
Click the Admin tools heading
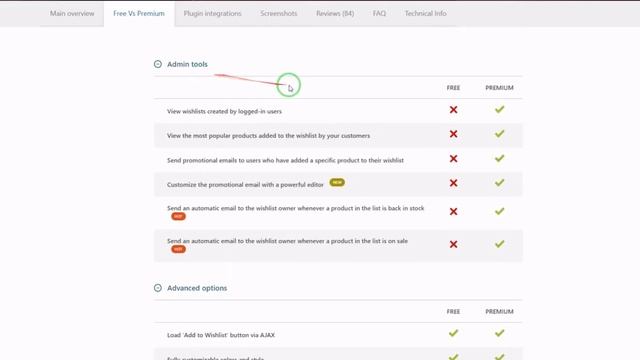tap(187, 64)
